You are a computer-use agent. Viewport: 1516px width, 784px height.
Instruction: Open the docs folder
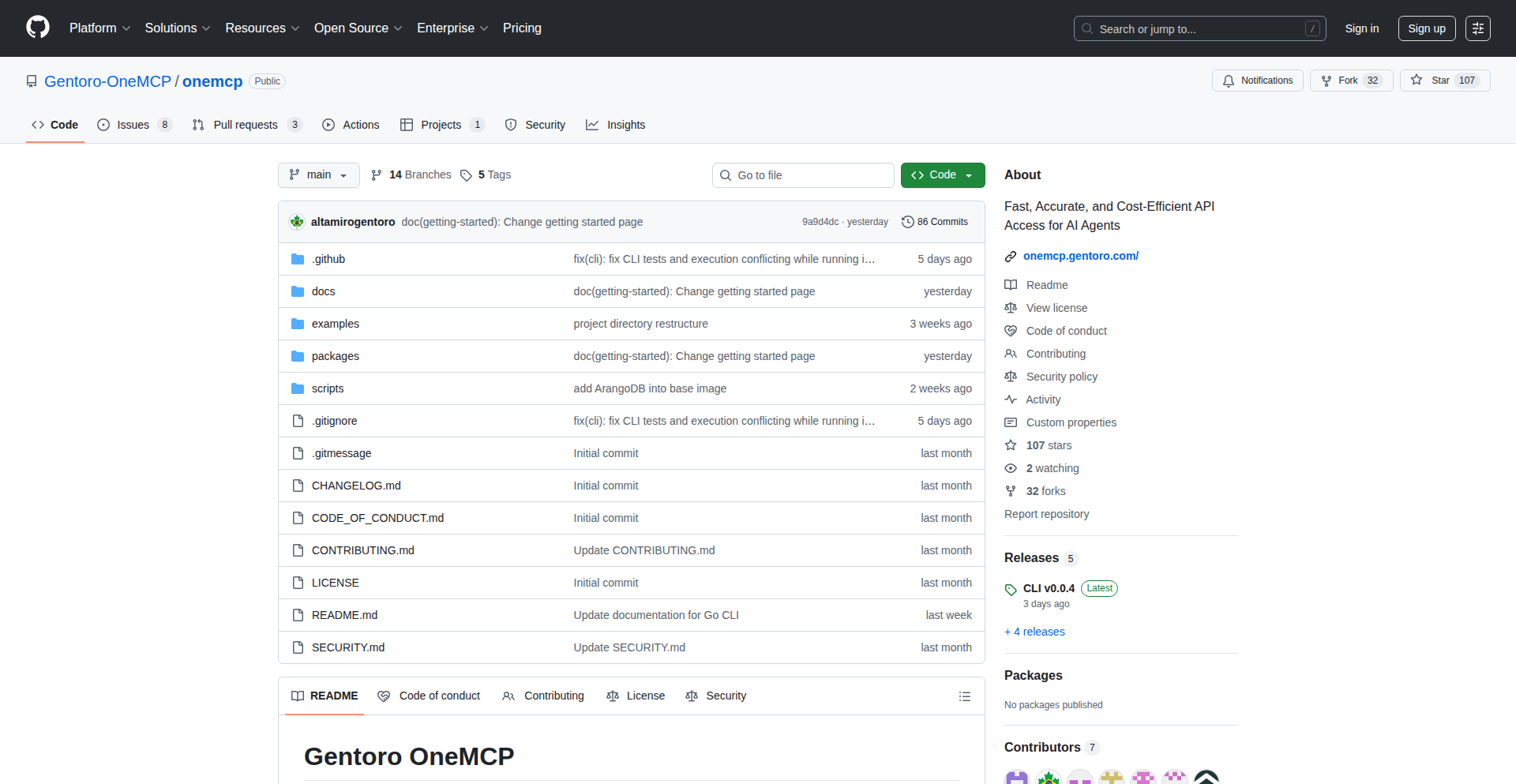[x=324, y=291]
